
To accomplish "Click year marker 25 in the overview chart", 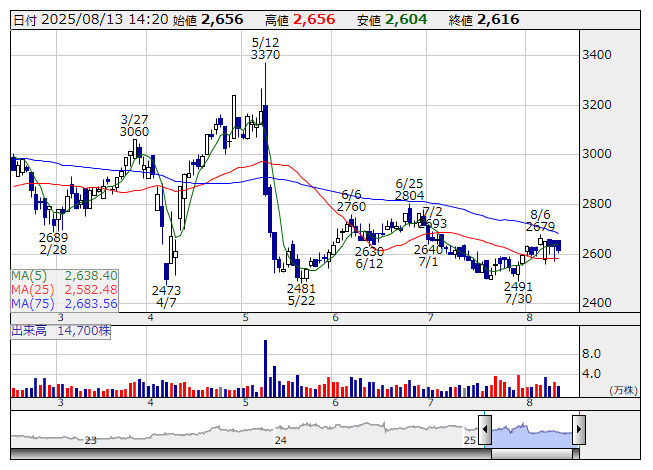I will (469, 440).
